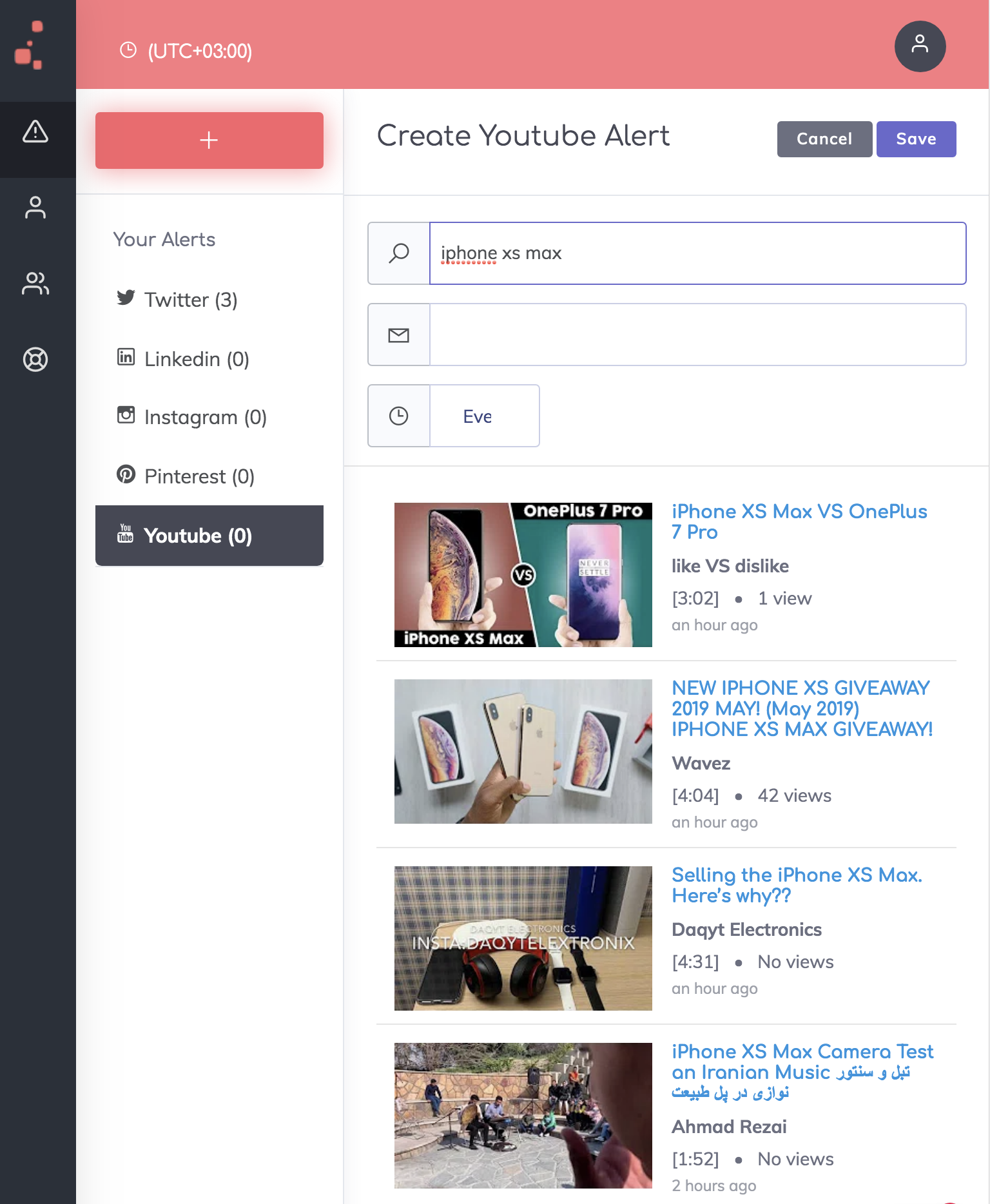Click the Daqyt Electronics video thumbnail
This screenshot has width=990, height=1204.
pyautogui.click(x=523, y=938)
